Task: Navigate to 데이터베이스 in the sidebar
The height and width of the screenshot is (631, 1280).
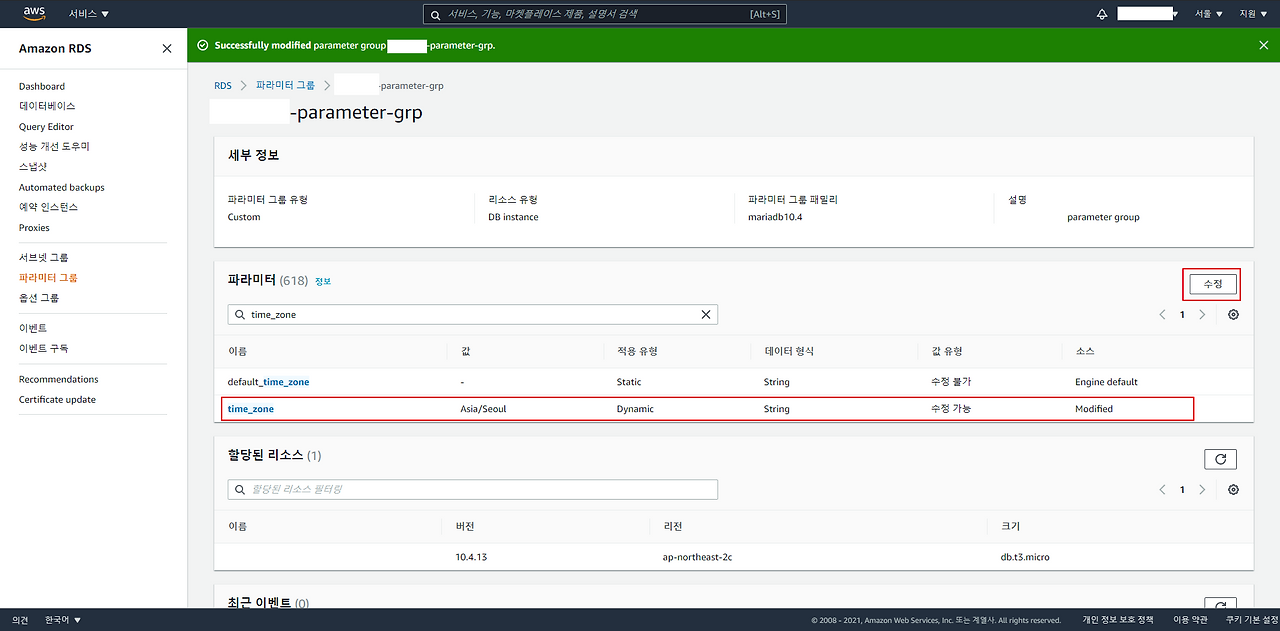Action: [47, 106]
